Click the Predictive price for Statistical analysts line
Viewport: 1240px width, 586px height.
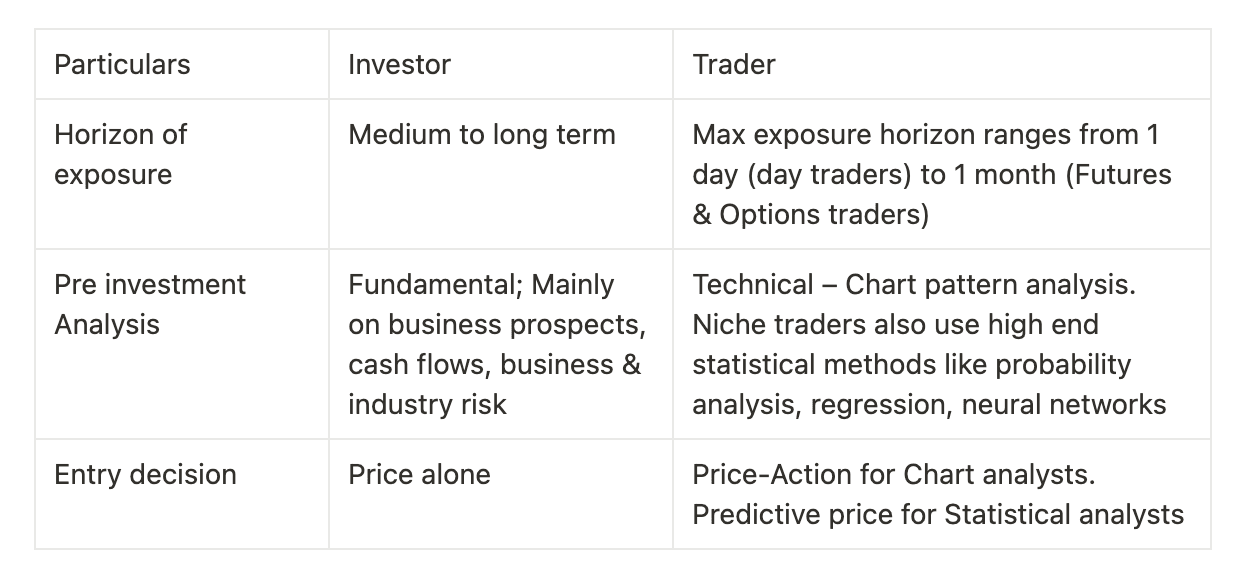point(937,514)
